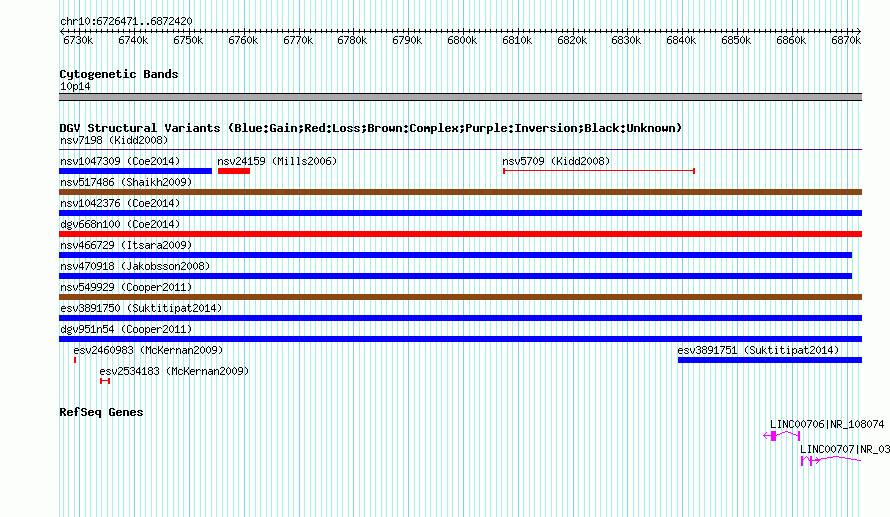Click the magenta LINC00707 gene glyph

click(x=831, y=460)
